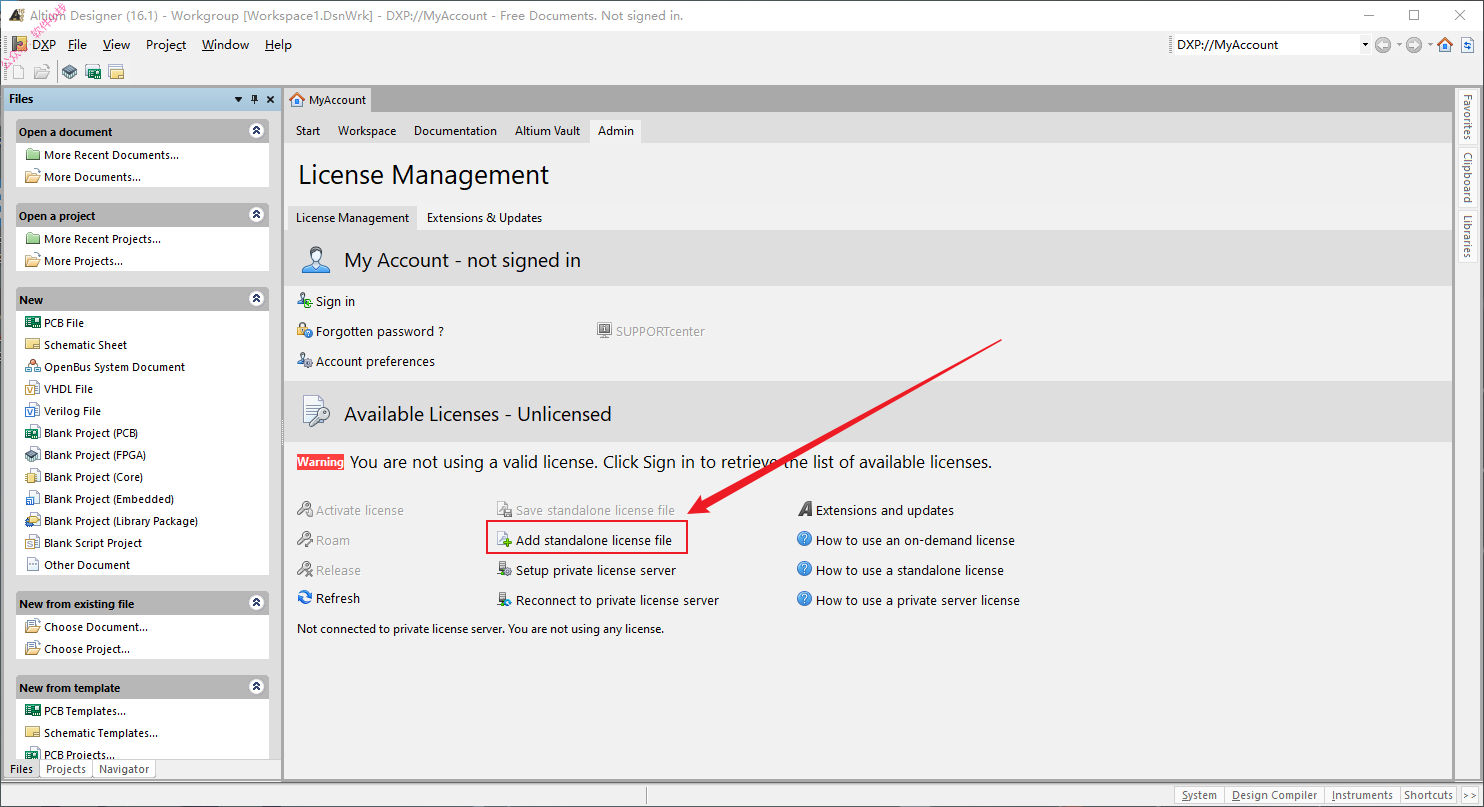Switch to the Documentation tab
This screenshot has height=807, width=1484.
pyautogui.click(x=455, y=131)
